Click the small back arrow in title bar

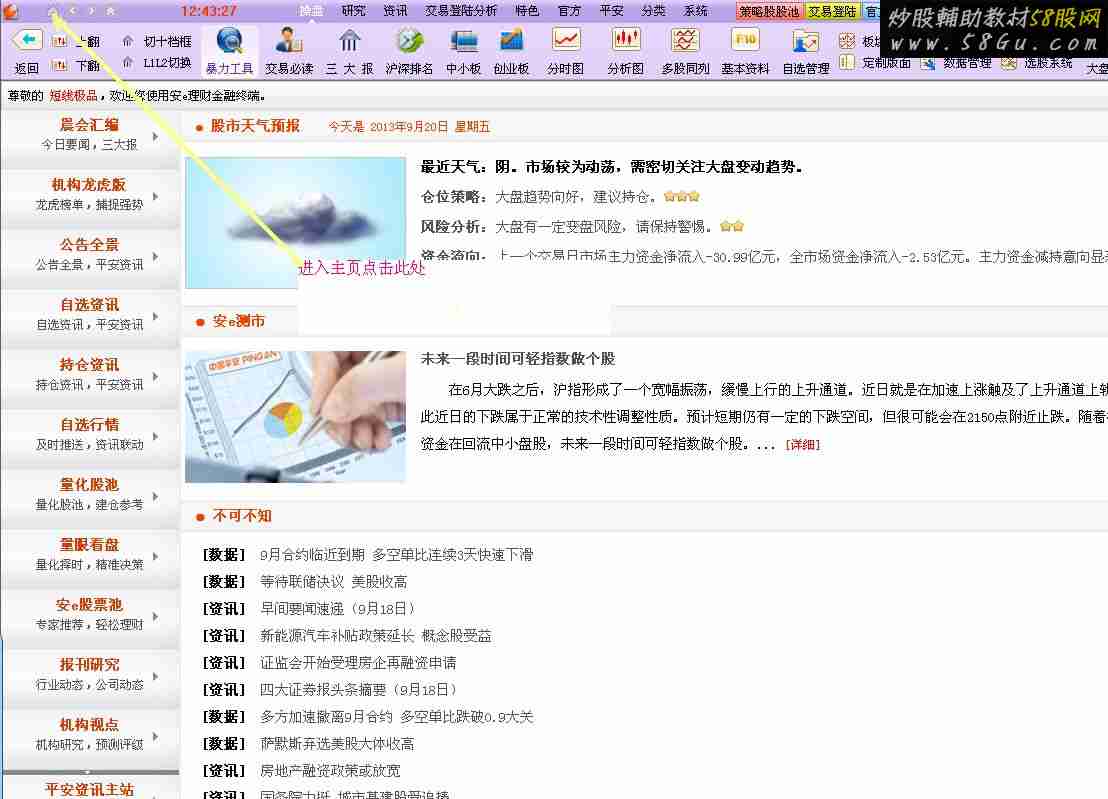[x=72, y=11]
